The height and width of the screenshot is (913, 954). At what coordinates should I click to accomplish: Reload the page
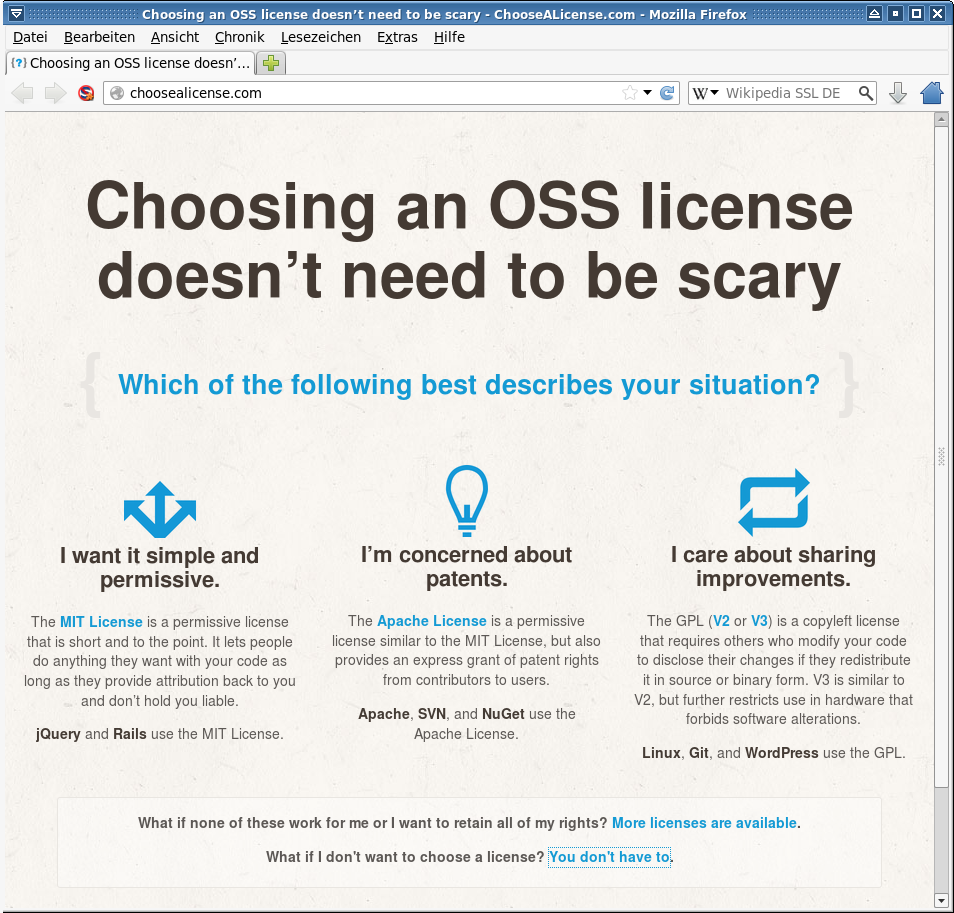pos(667,93)
